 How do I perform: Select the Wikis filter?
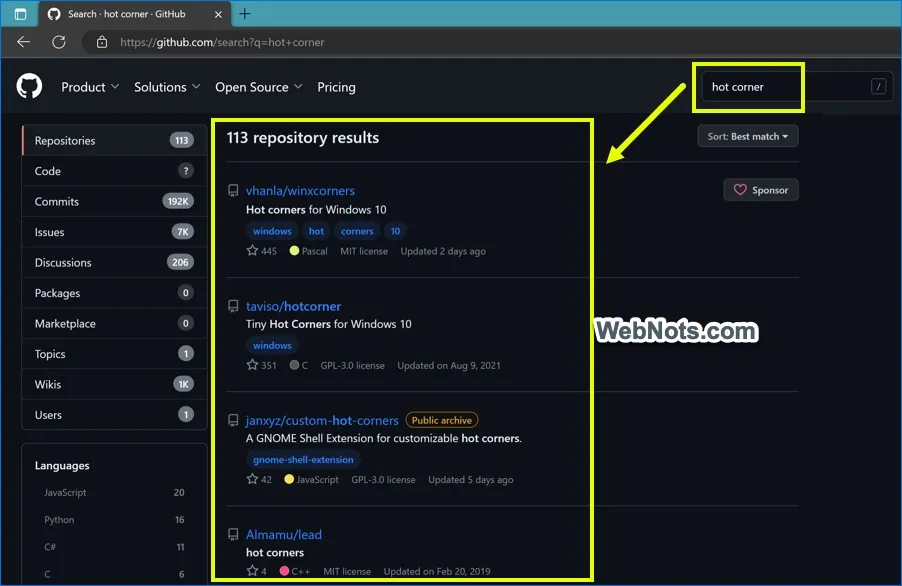[114, 384]
